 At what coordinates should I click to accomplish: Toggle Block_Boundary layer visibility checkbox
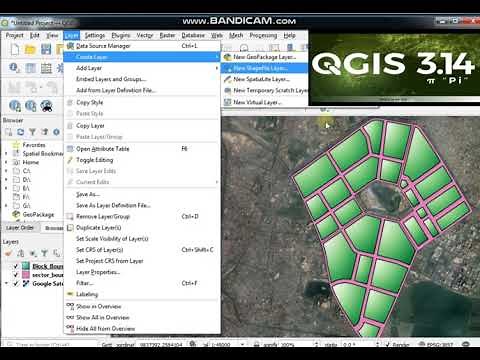(x=15, y=266)
